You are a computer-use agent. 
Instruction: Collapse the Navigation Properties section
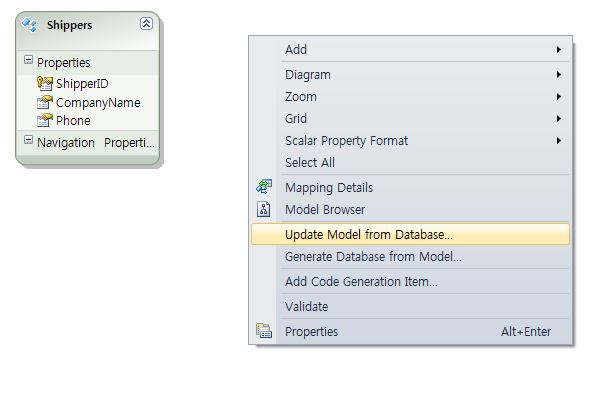28,139
